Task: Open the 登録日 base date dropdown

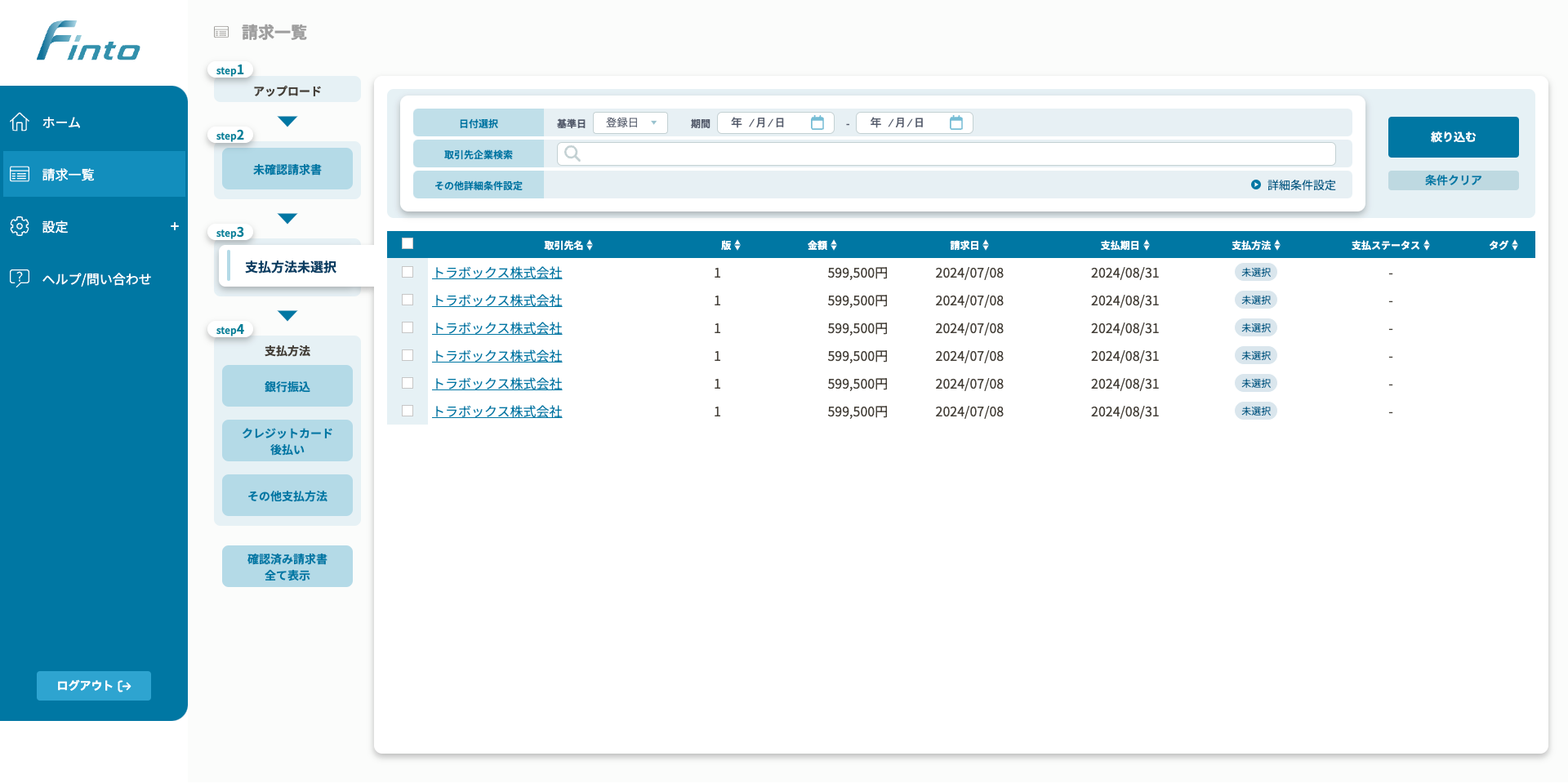Action: [x=630, y=122]
